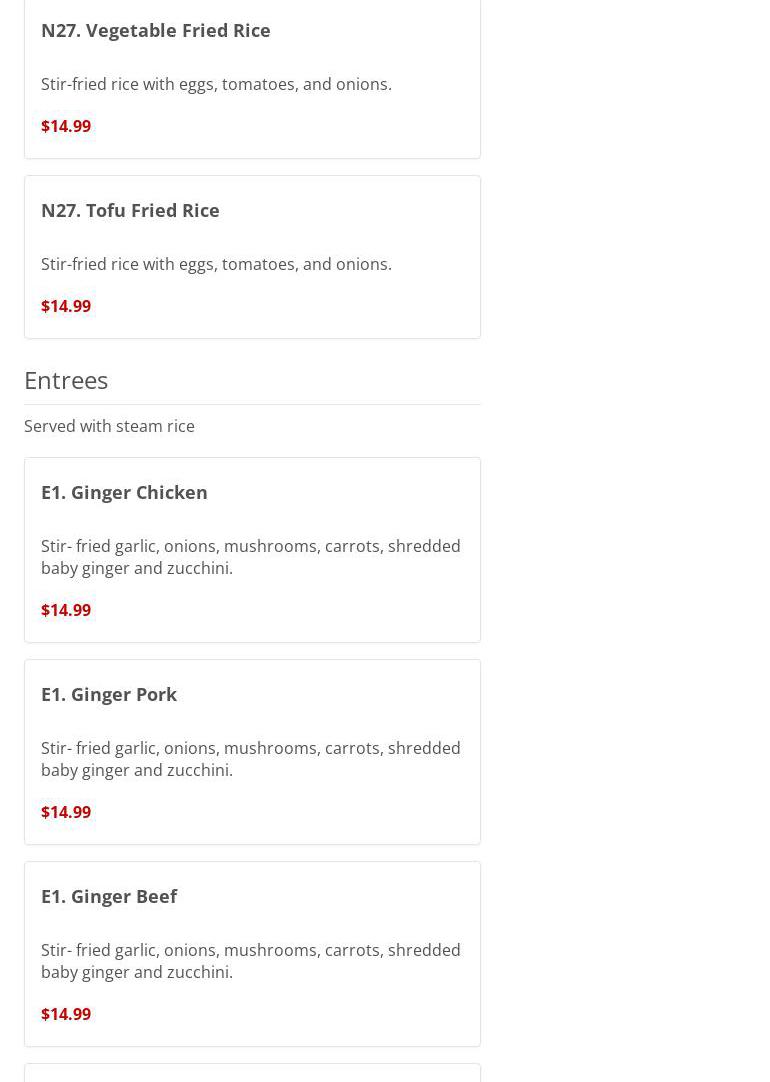The height and width of the screenshot is (1082, 770).
Task: Click the partially visible card below Ginger Beef
Action: coord(252,1073)
